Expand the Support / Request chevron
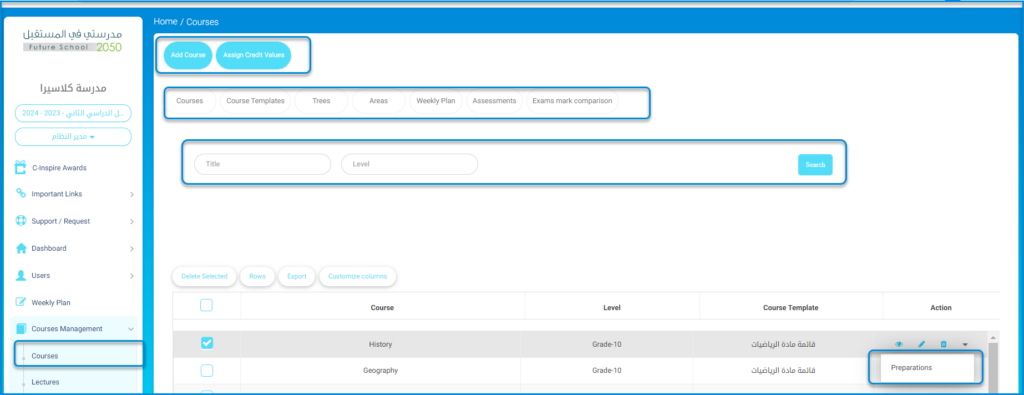This screenshot has height=395, width=1024. pyautogui.click(x=131, y=222)
